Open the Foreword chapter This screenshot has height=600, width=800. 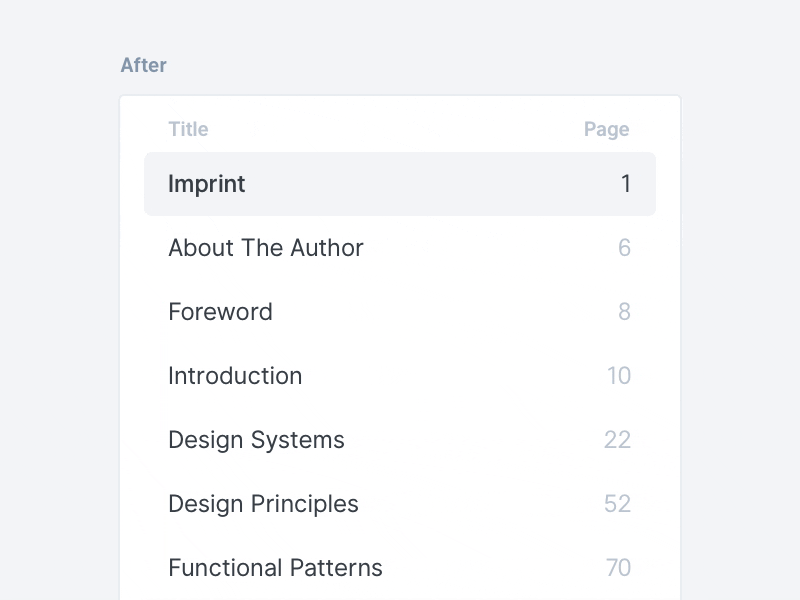coord(220,312)
